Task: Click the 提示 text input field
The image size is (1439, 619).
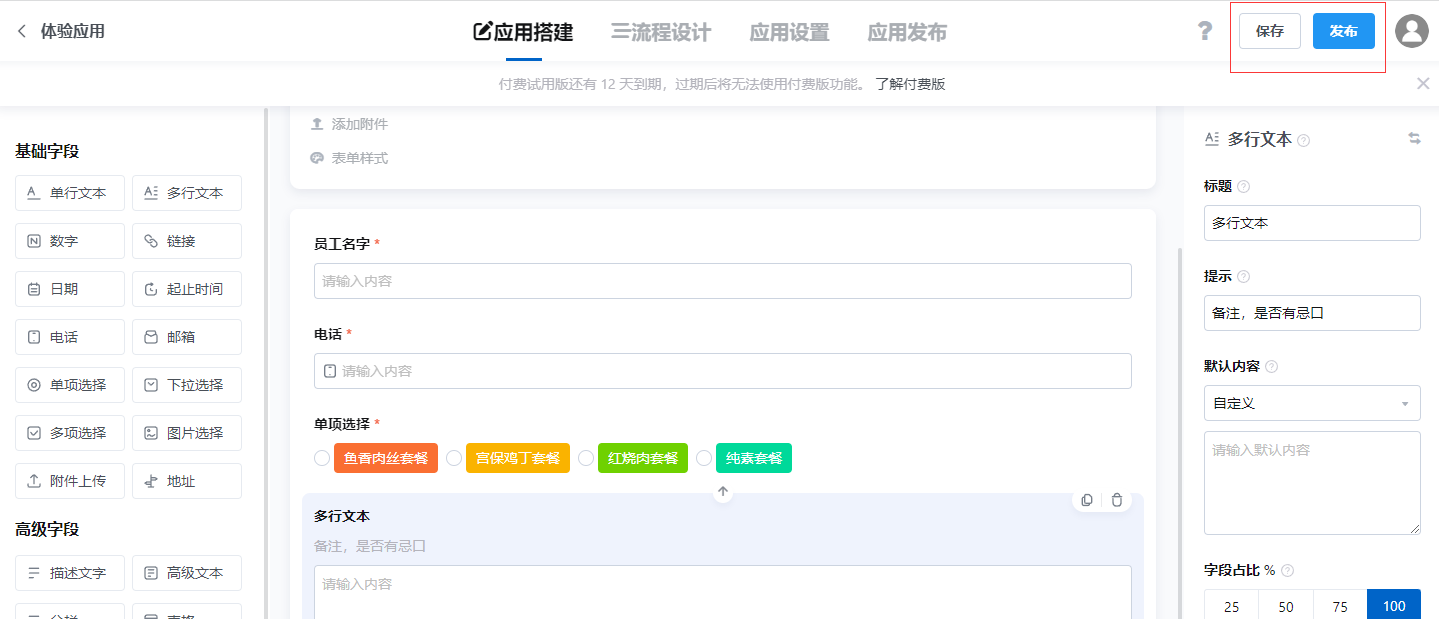Action: pyautogui.click(x=1311, y=313)
